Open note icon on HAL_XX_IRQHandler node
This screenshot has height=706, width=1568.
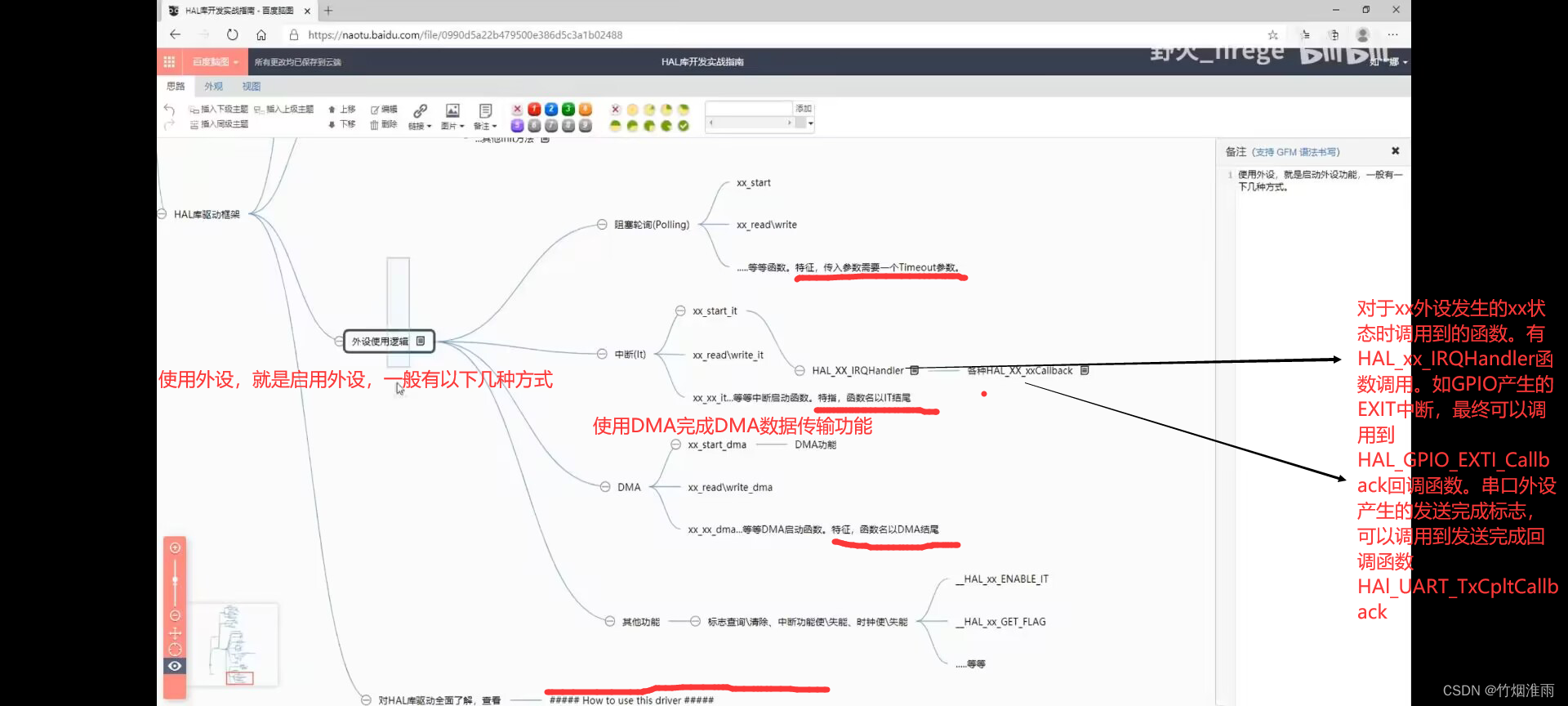(915, 370)
